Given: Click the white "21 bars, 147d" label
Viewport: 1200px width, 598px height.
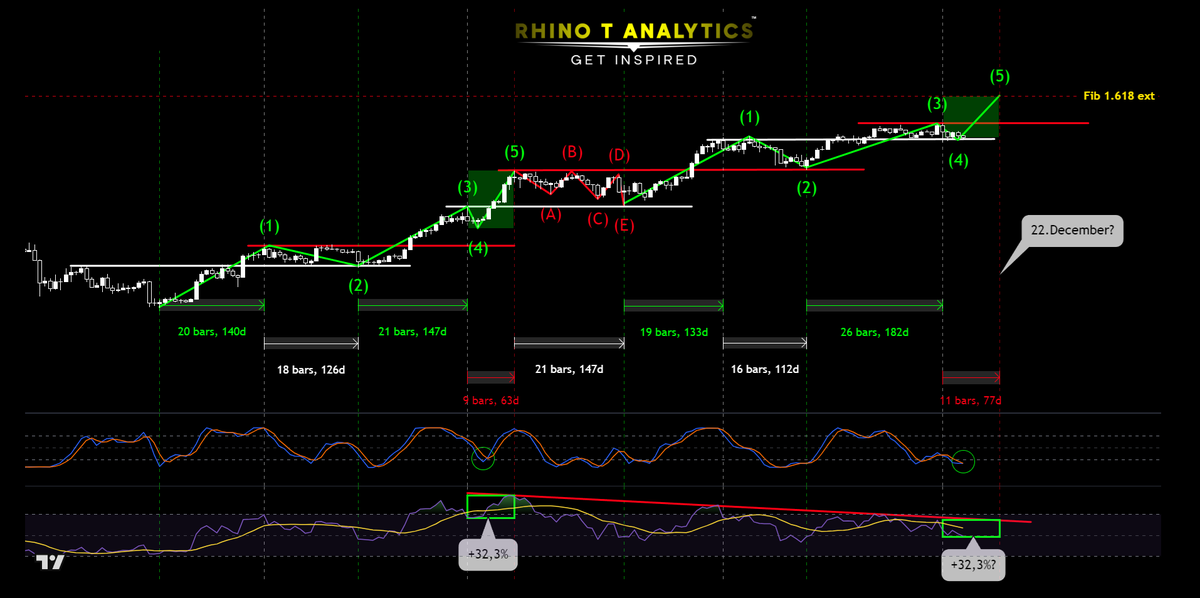Looking at the screenshot, I should [x=570, y=369].
